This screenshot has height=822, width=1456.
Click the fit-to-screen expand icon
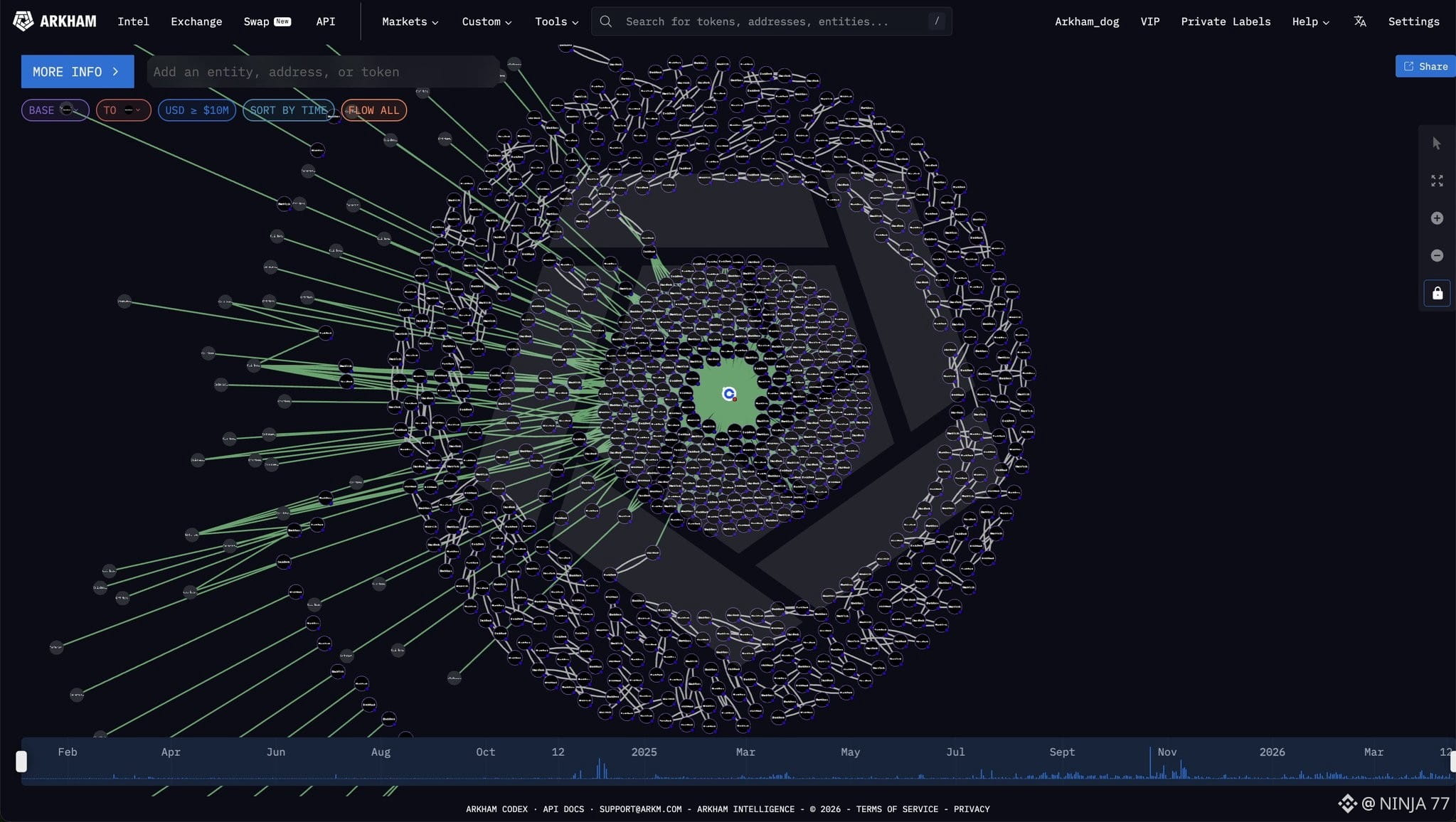coord(1437,181)
